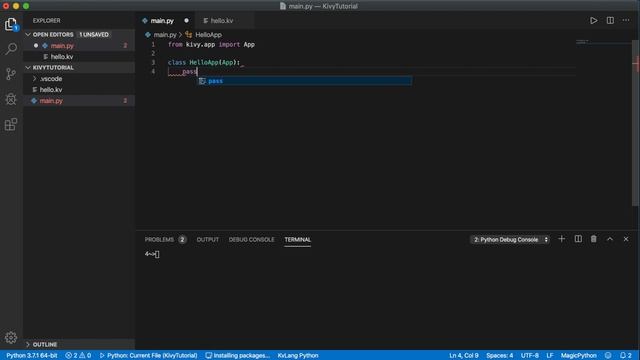Close the bottom panel

(x=626, y=239)
